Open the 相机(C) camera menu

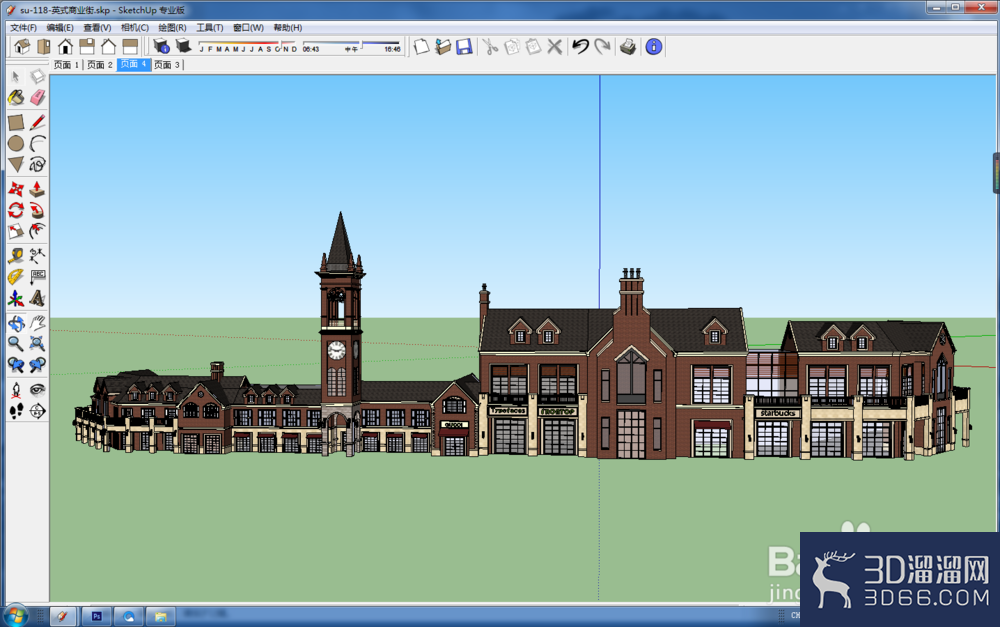point(135,27)
